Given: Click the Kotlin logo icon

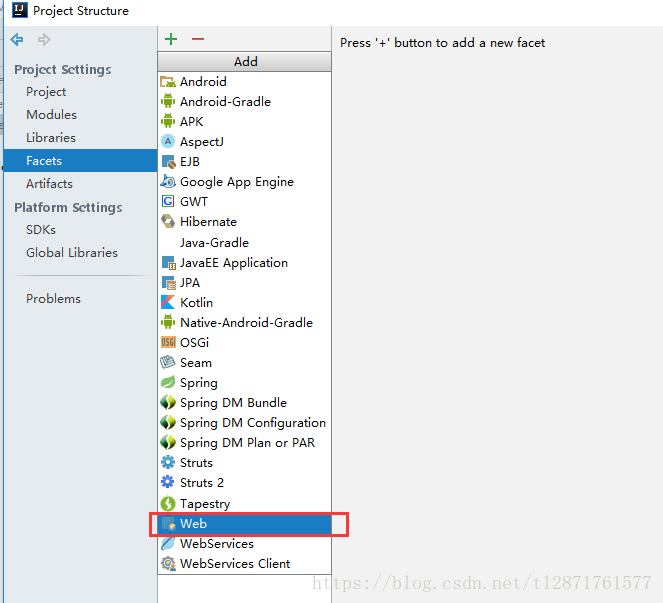Looking at the screenshot, I should pos(168,302).
